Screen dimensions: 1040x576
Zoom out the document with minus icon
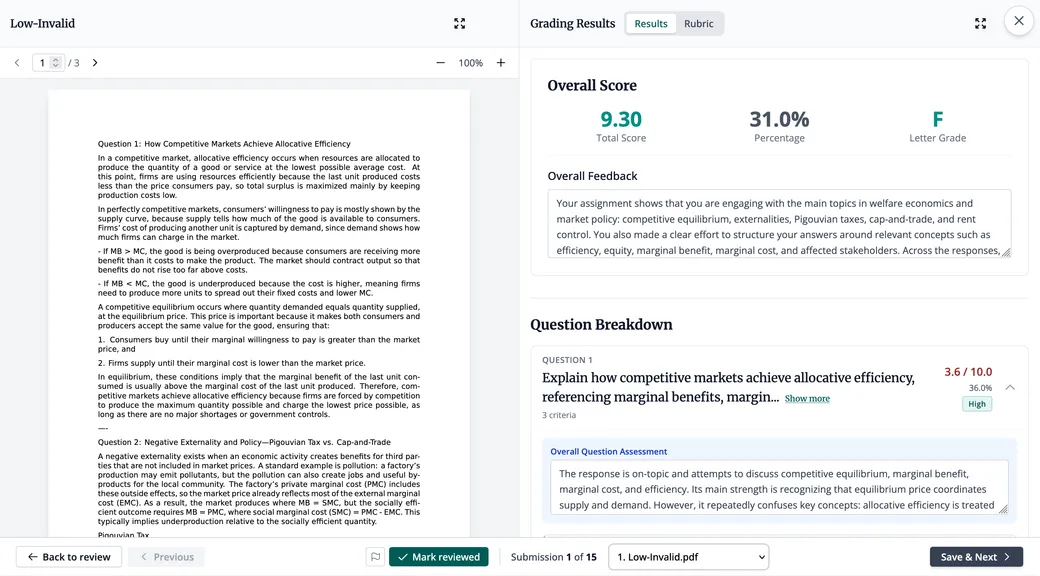pos(440,63)
